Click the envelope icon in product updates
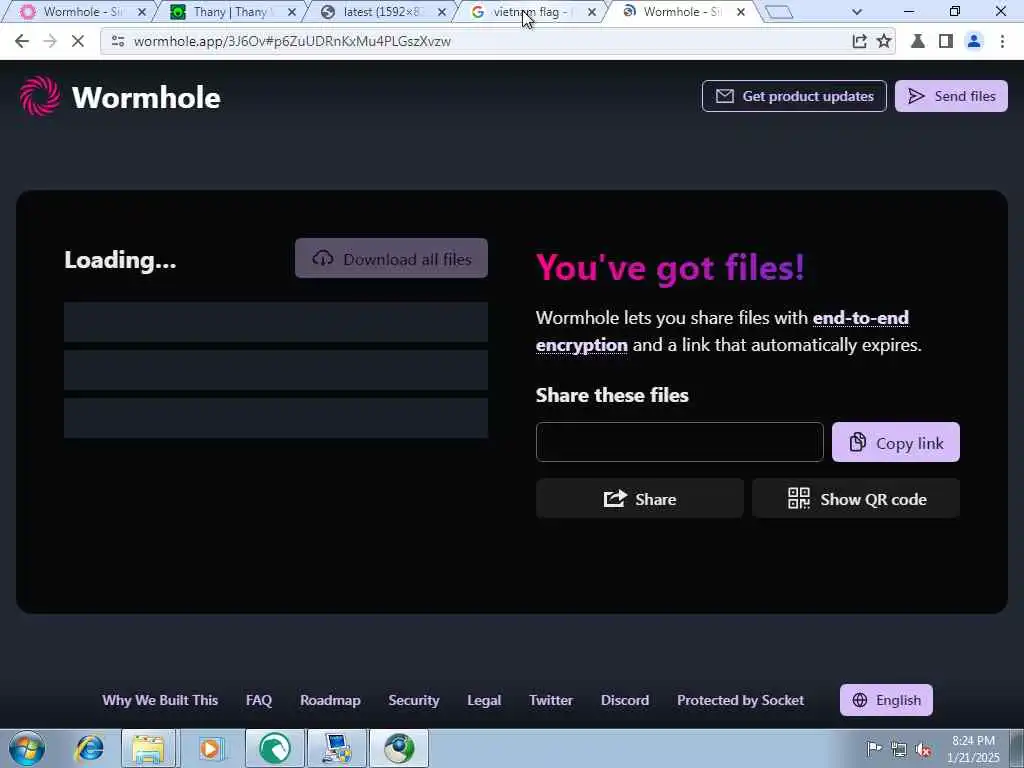This screenshot has width=1024, height=768. pos(724,96)
